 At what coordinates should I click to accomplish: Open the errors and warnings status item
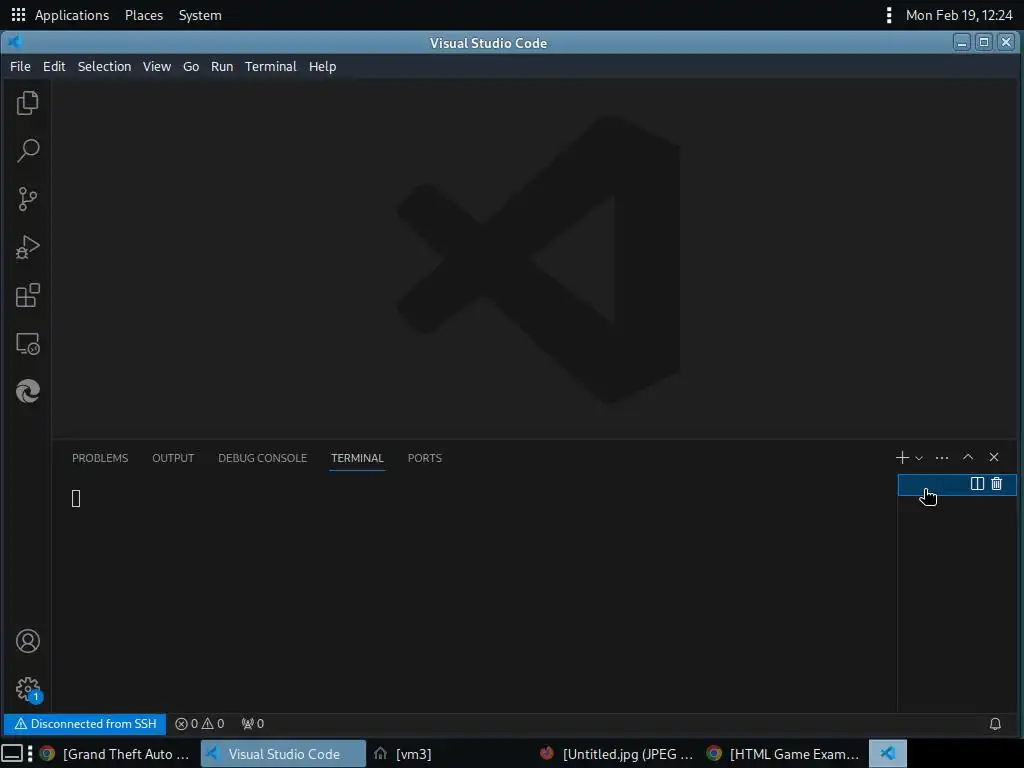click(200, 724)
